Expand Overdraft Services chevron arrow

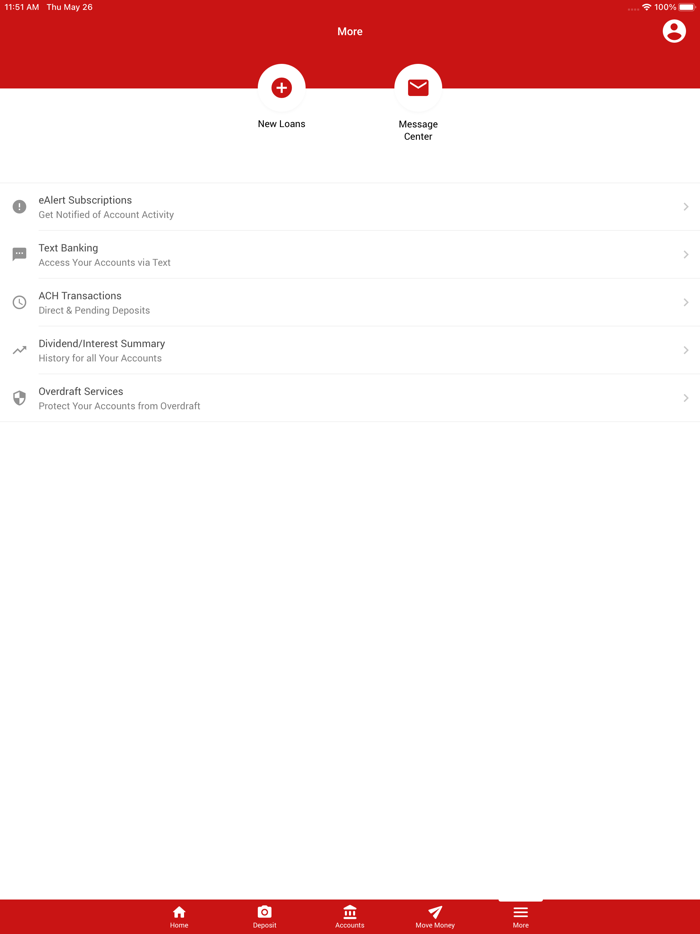coord(686,398)
